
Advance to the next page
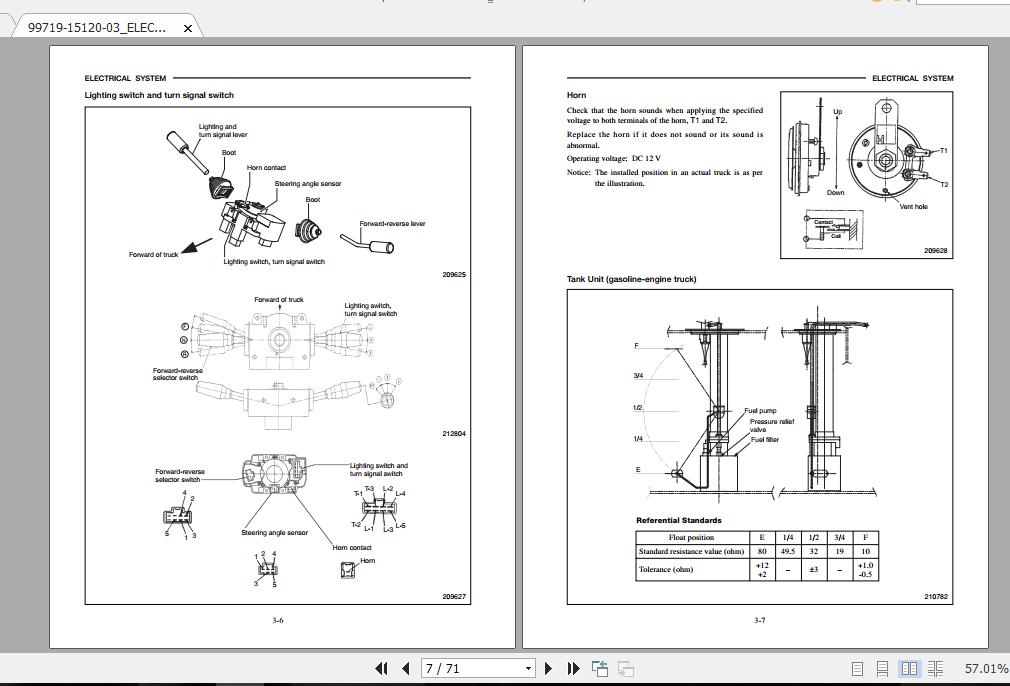coord(547,668)
